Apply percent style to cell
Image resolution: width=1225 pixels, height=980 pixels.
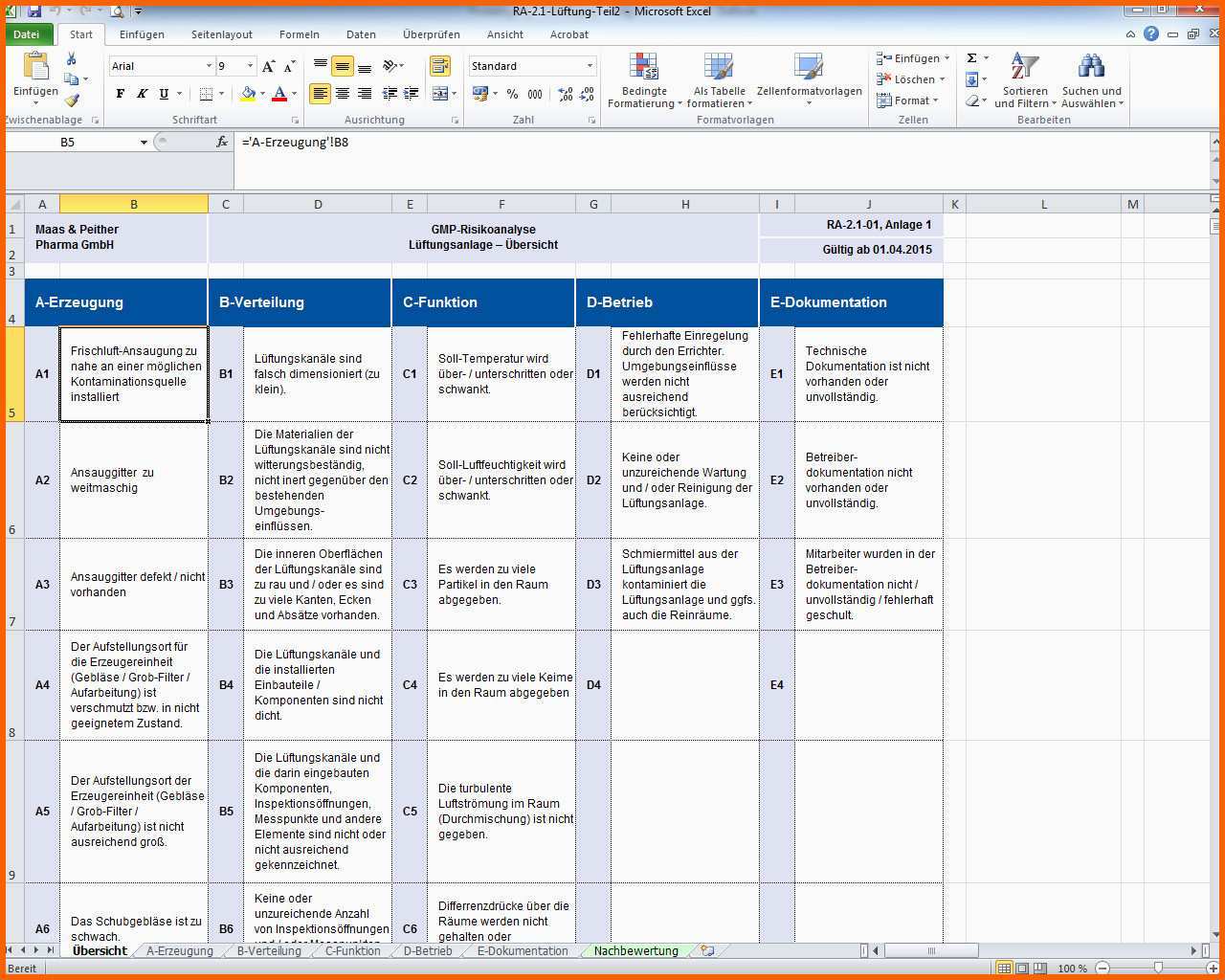click(x=512, y=94)
